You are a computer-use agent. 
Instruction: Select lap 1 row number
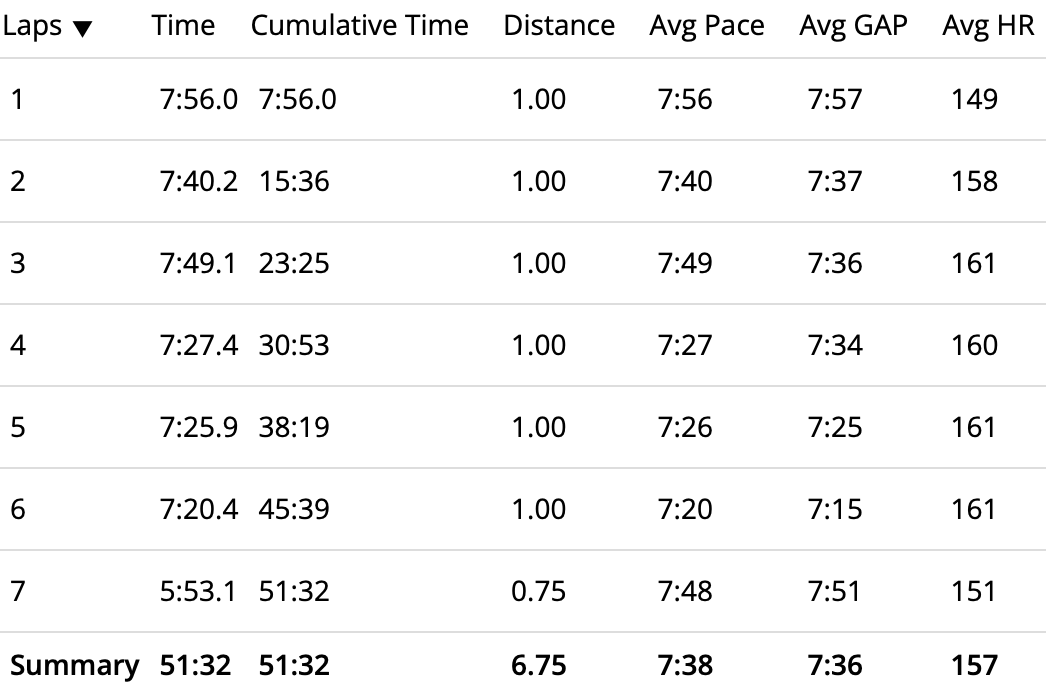pos(16,99)
